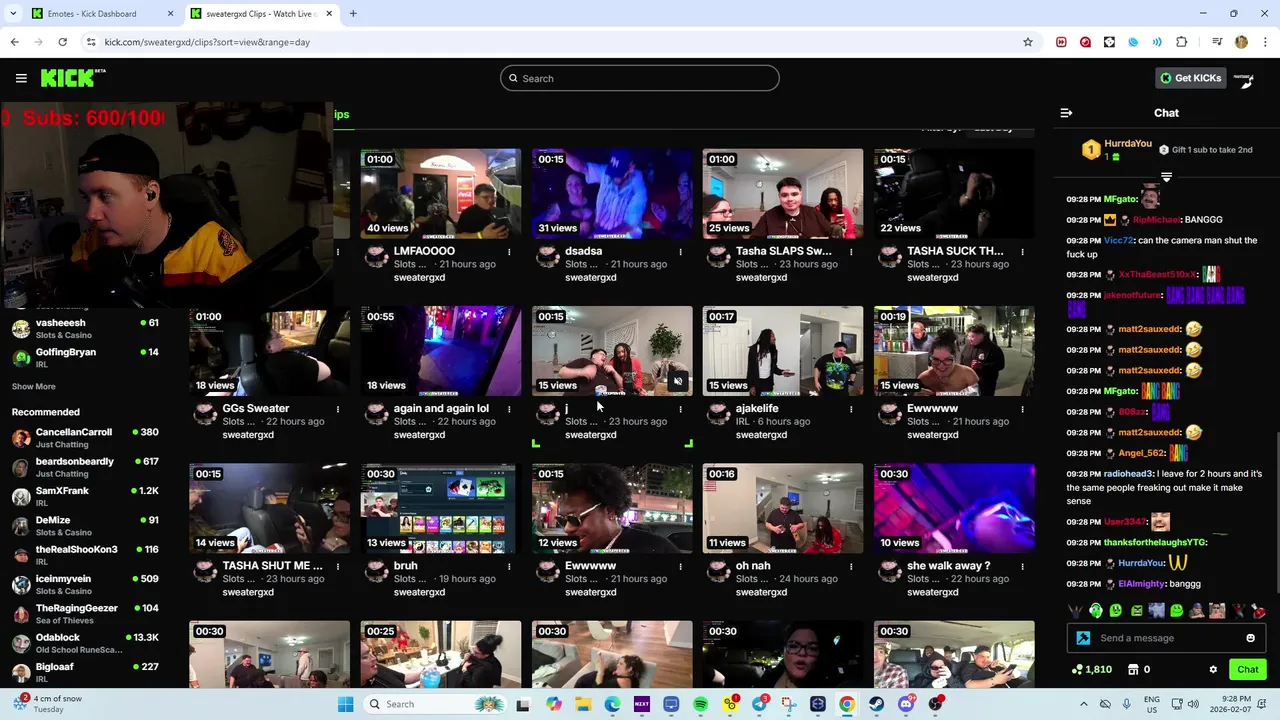
Task: Click the 1,810 channel points balance
Action: 1091,670
